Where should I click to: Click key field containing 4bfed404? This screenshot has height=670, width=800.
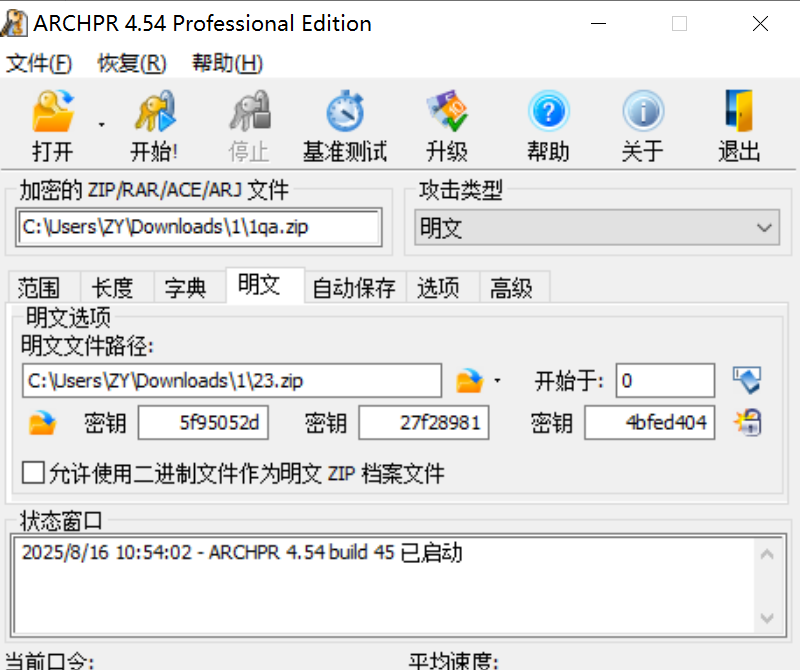649,423
